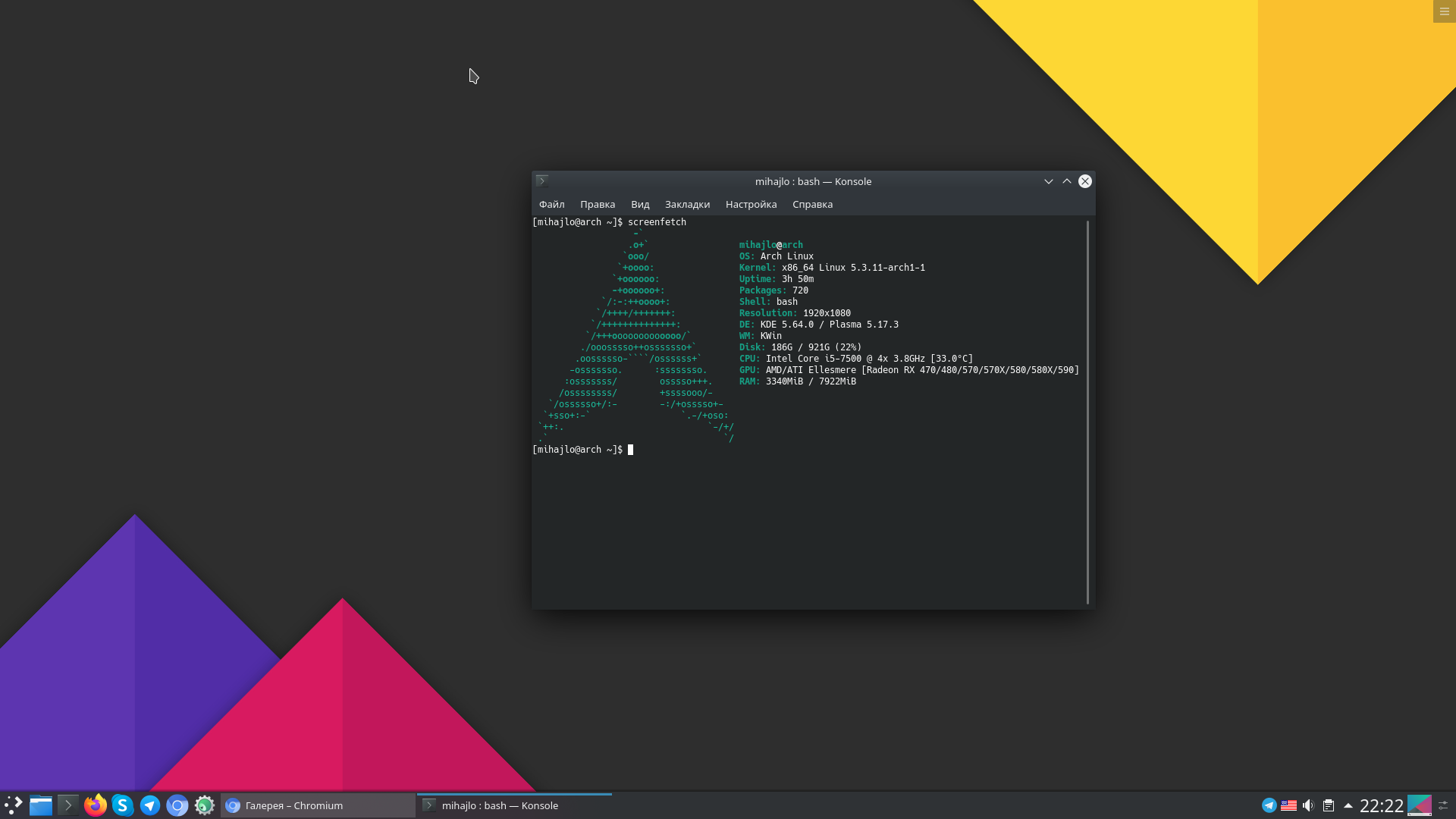Open the volume control in system tray
This screenshot has width=1456, height=819.
point(1308,805)
